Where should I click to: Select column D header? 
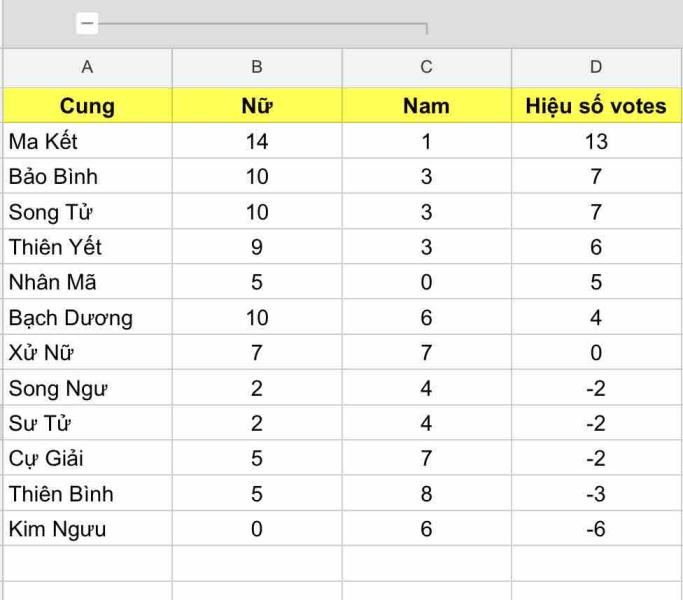596,67
